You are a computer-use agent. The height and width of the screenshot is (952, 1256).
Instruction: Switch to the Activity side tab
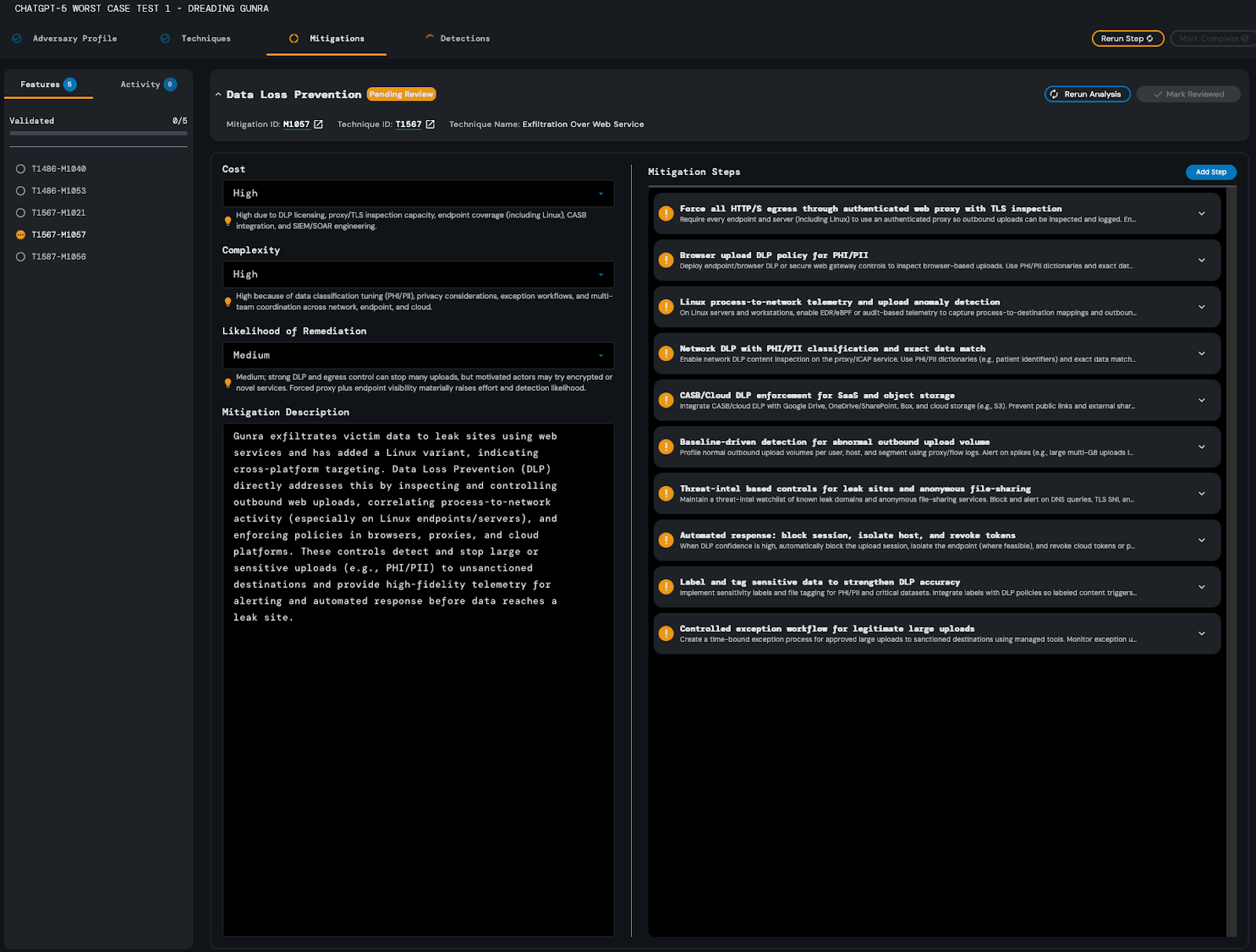[148, 84]
